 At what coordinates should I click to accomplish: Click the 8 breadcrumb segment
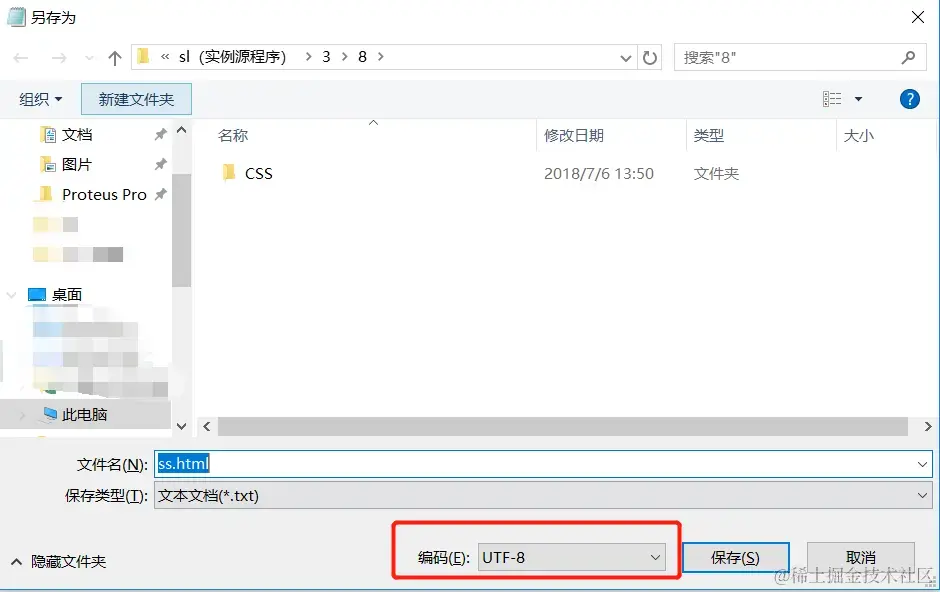click(362, 57)
